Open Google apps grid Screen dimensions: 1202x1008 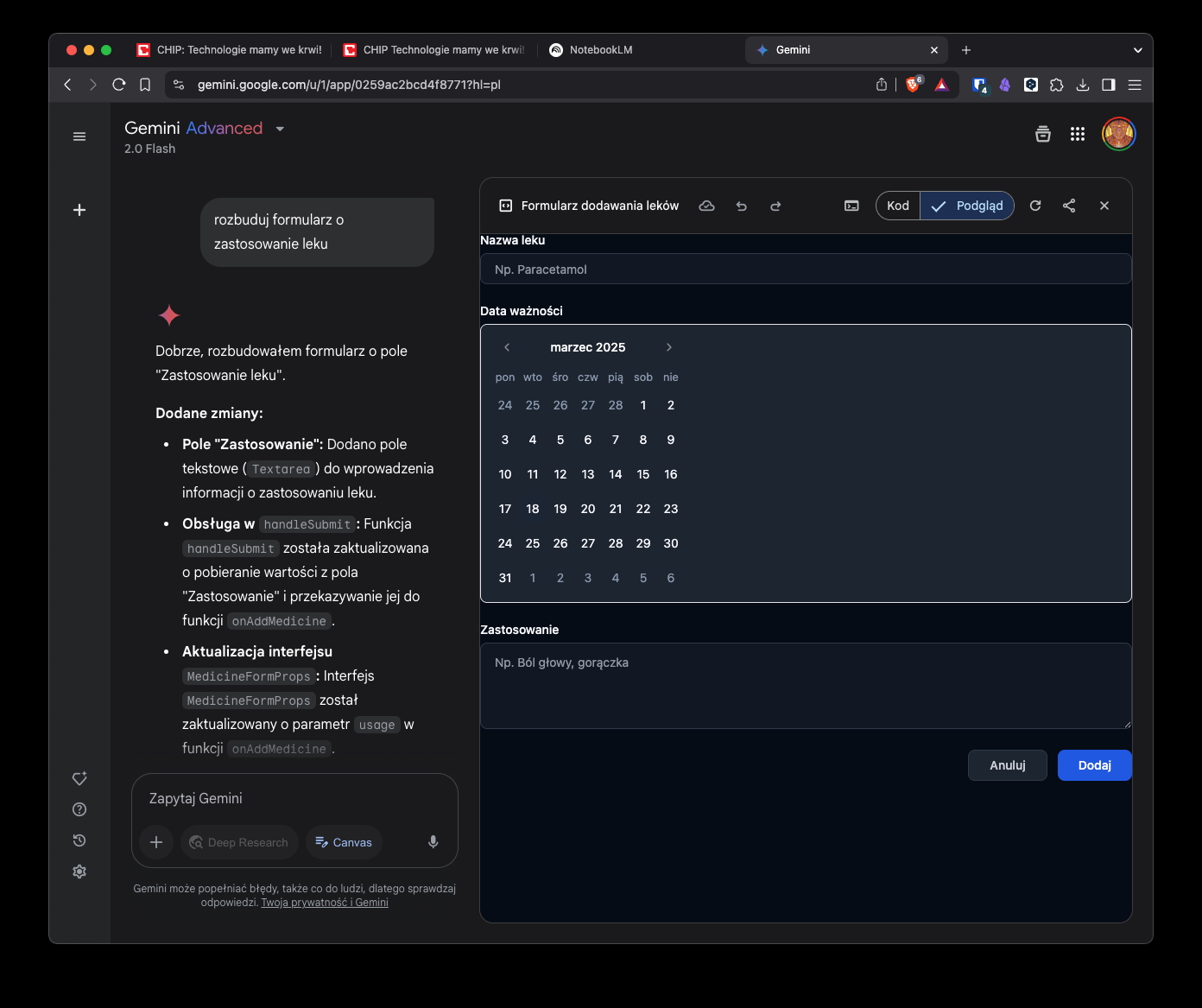tap(1077, 134)
